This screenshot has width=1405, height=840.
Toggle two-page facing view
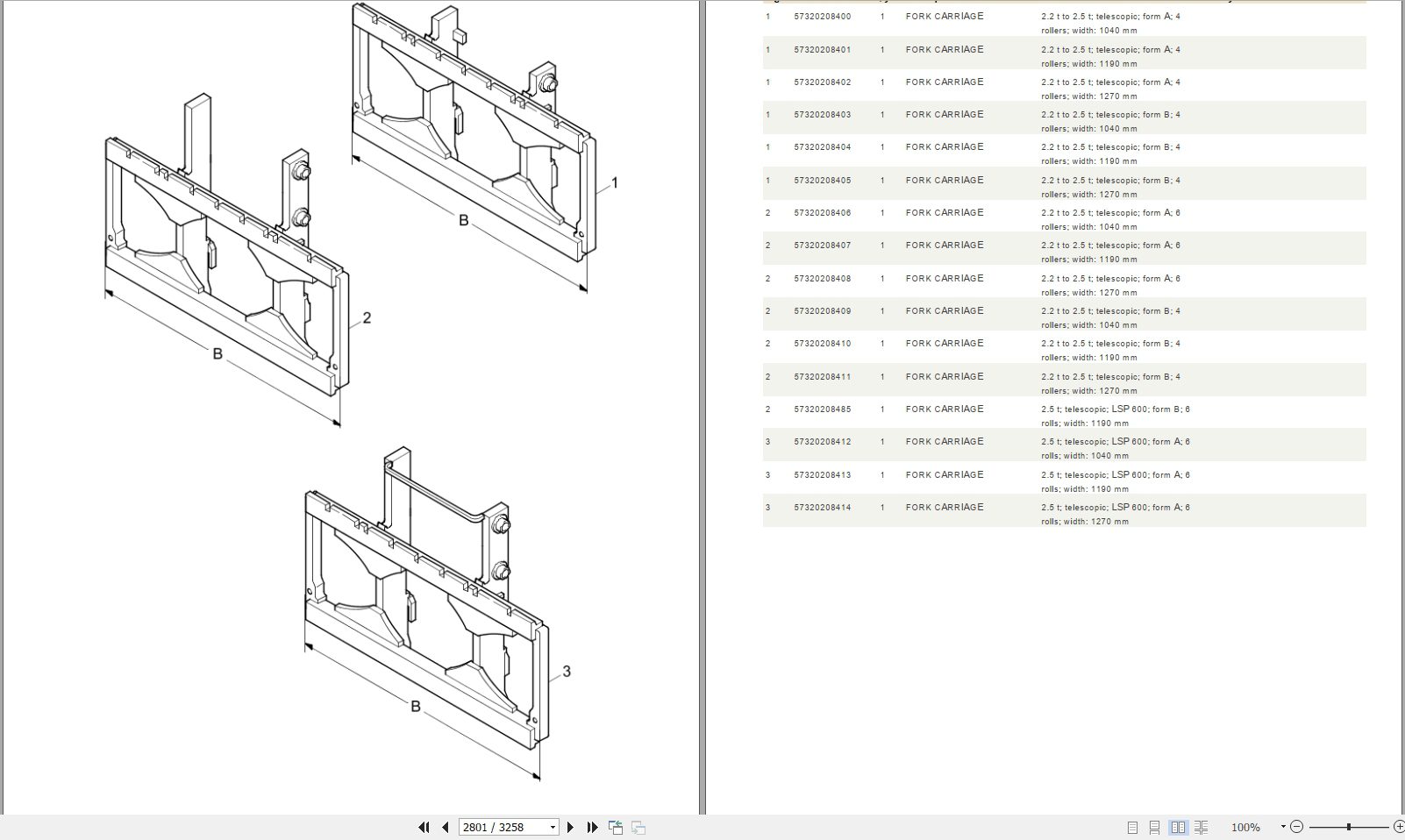[1178, 827]
